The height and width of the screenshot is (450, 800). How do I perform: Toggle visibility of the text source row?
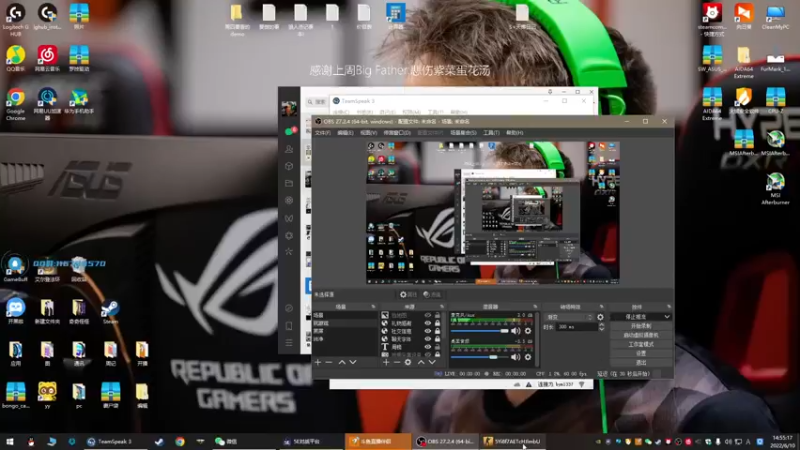(x=428, y=347)
